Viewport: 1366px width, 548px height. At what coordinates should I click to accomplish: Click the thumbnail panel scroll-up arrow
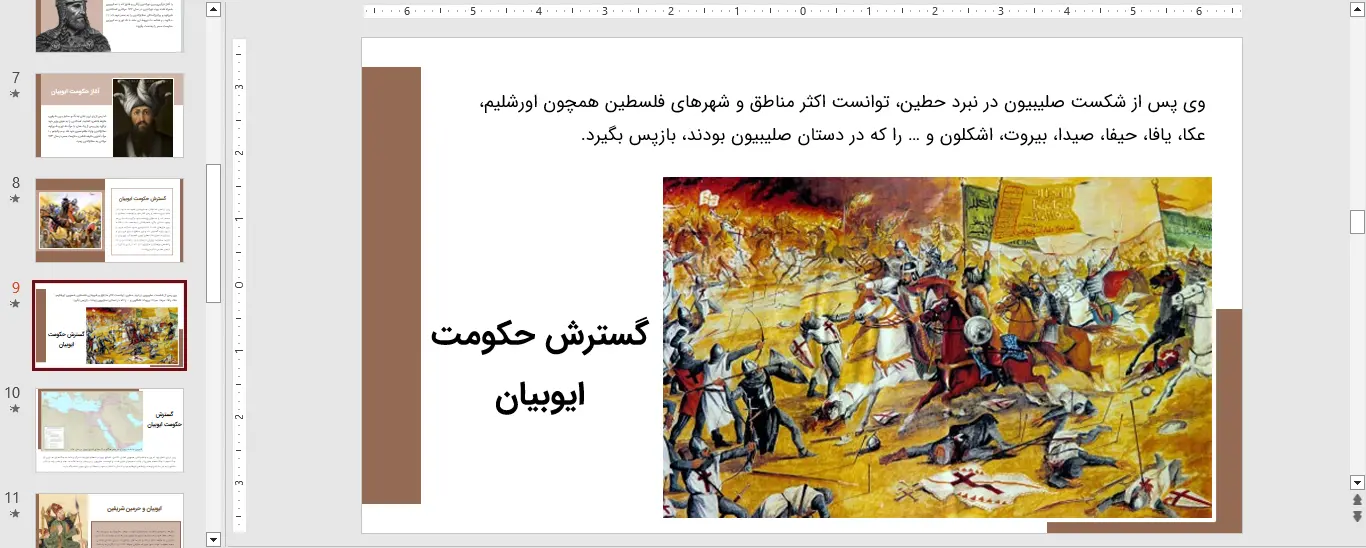213,9
